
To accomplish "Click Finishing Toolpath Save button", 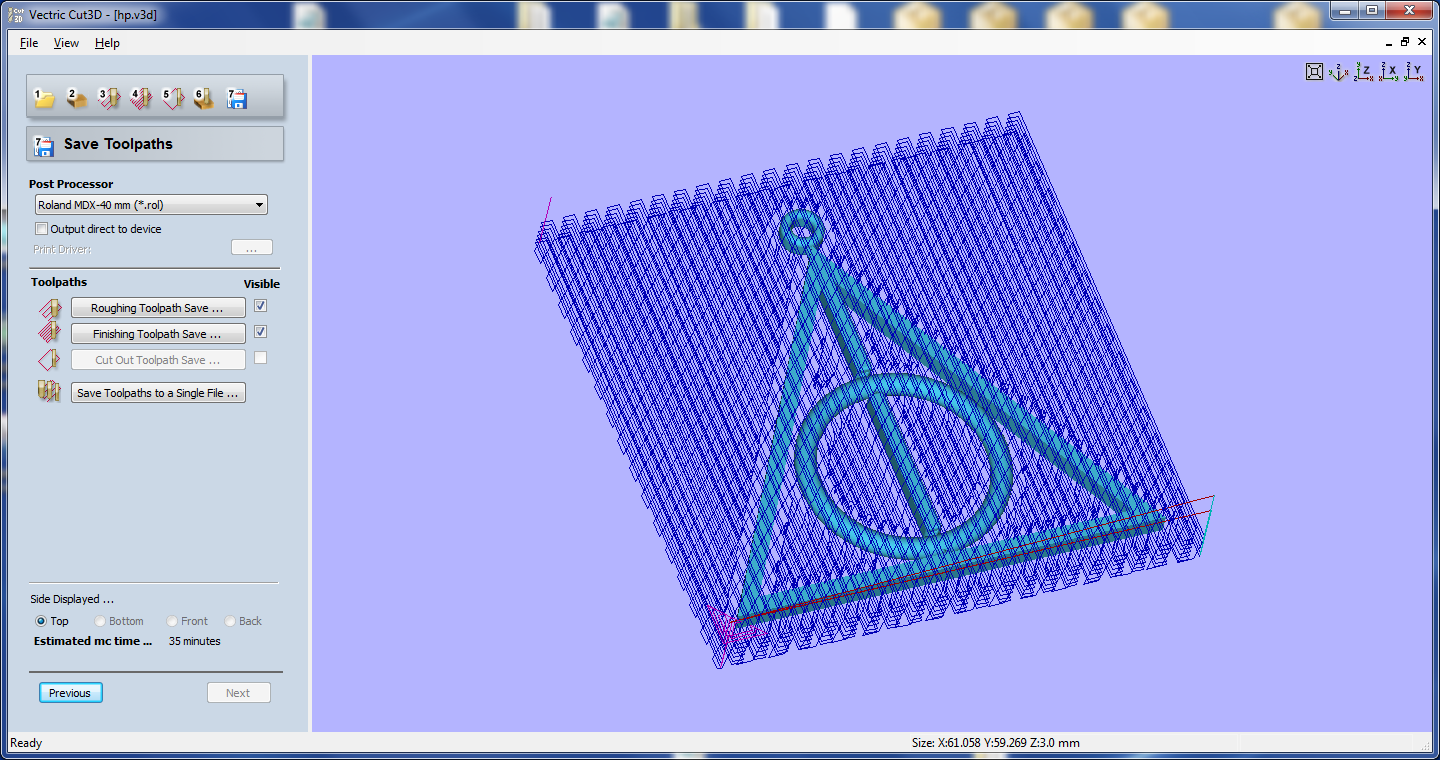I will pos(158,334).
